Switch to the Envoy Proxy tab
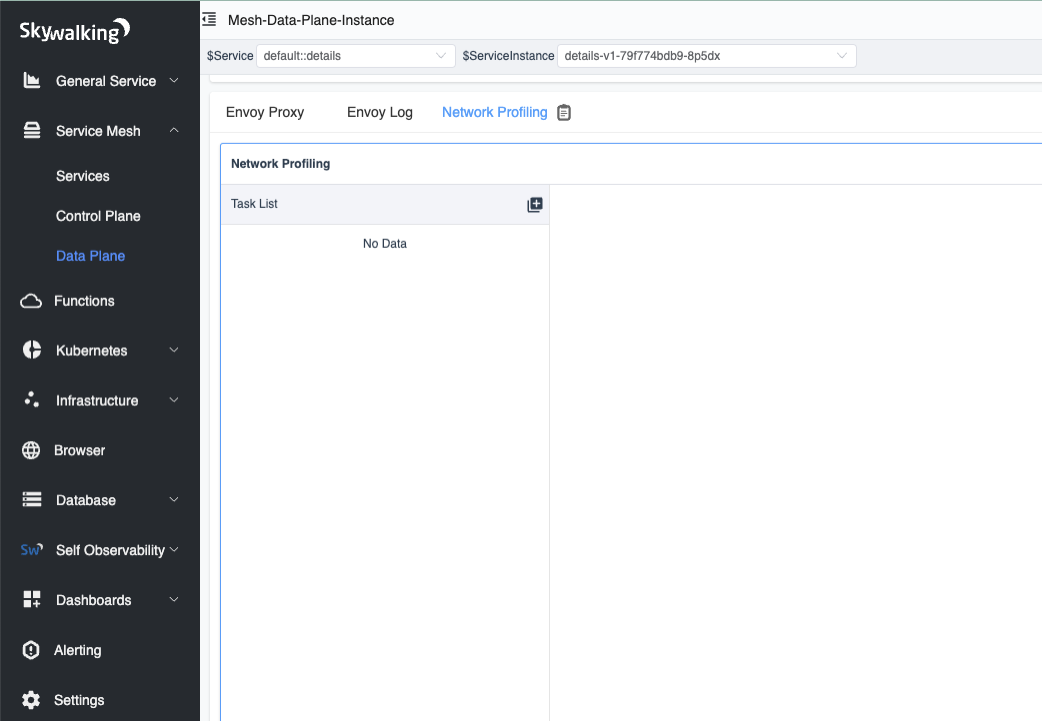The width and height of the screenshot is (1042, 721). click(265, 112)
